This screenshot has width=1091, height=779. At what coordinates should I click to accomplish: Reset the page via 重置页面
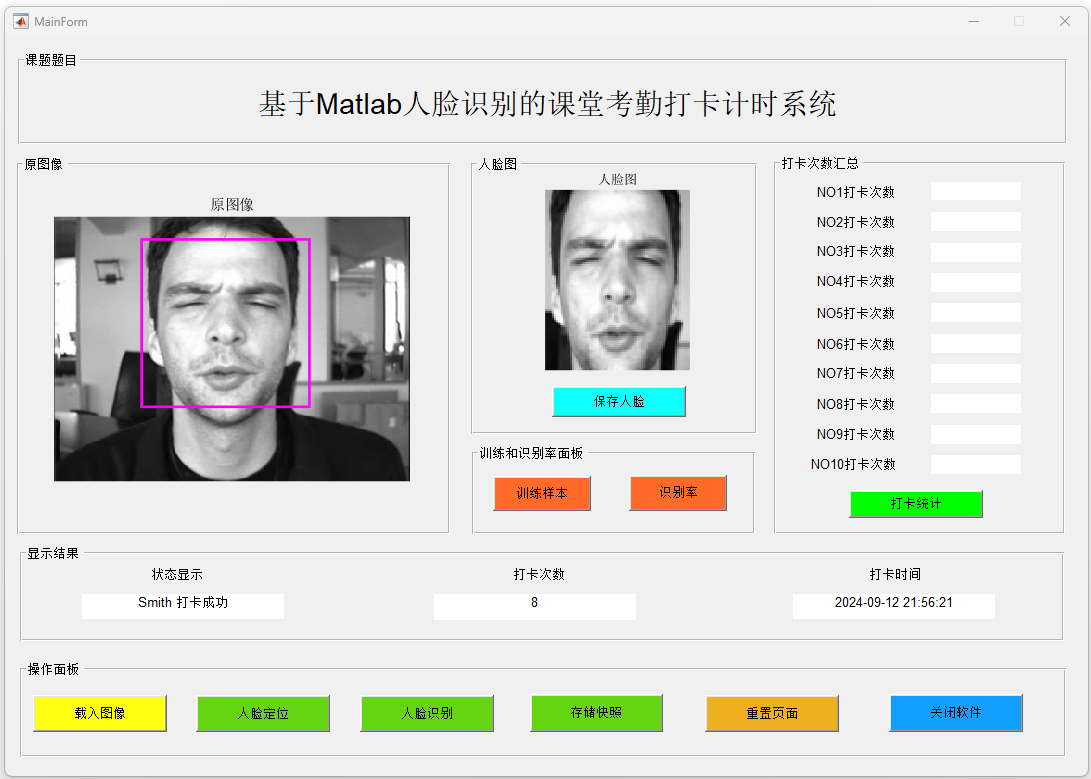(772, 713)
